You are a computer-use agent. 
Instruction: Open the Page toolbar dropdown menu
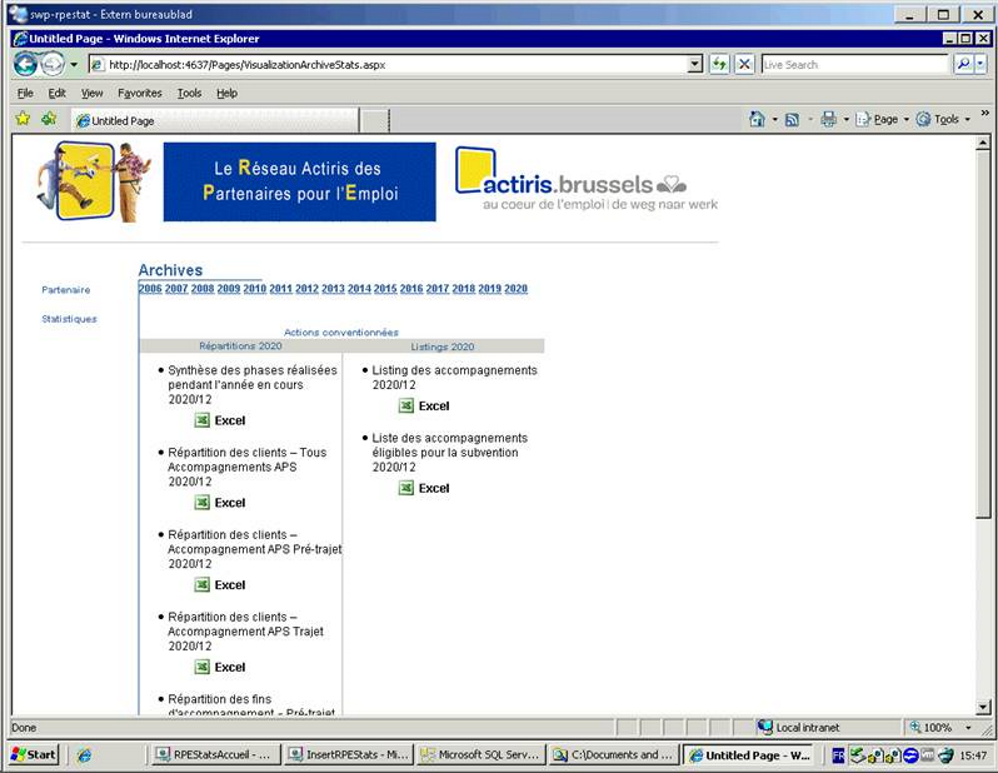pyautogui.click(x=883, y=119)
